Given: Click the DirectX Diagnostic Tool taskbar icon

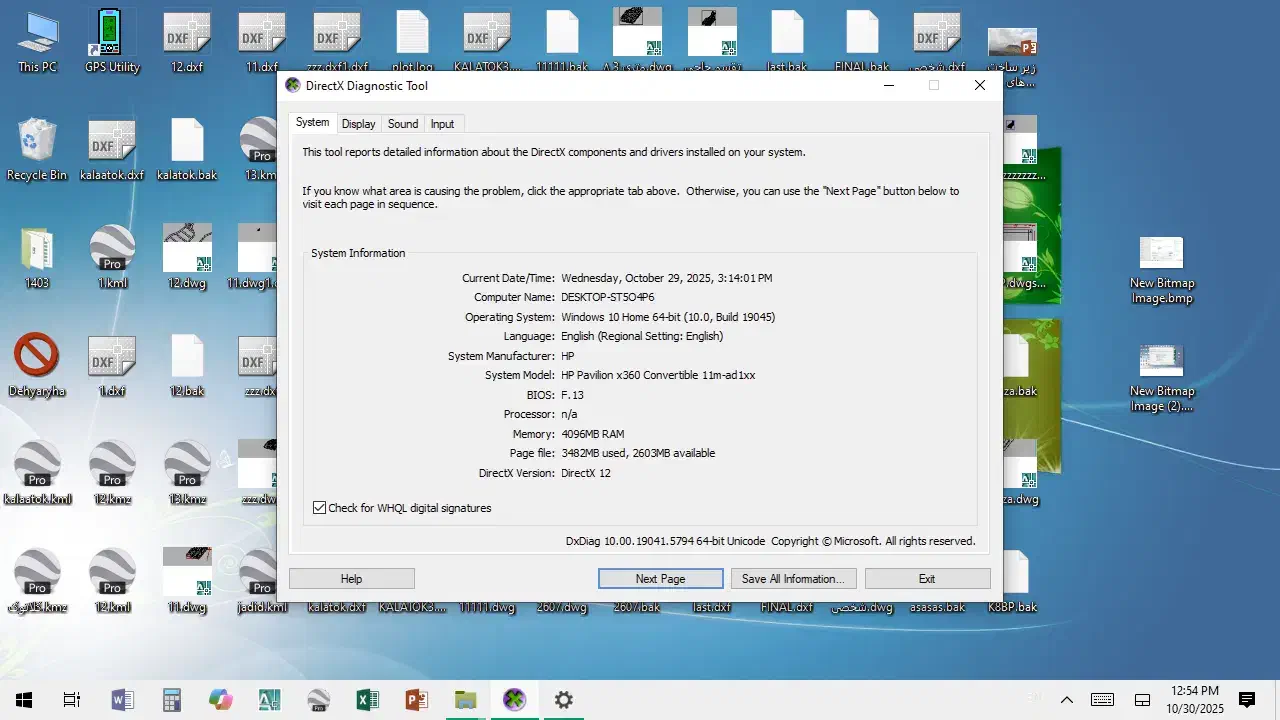Looking at the screenshot, I should click(x=514, y=700).
